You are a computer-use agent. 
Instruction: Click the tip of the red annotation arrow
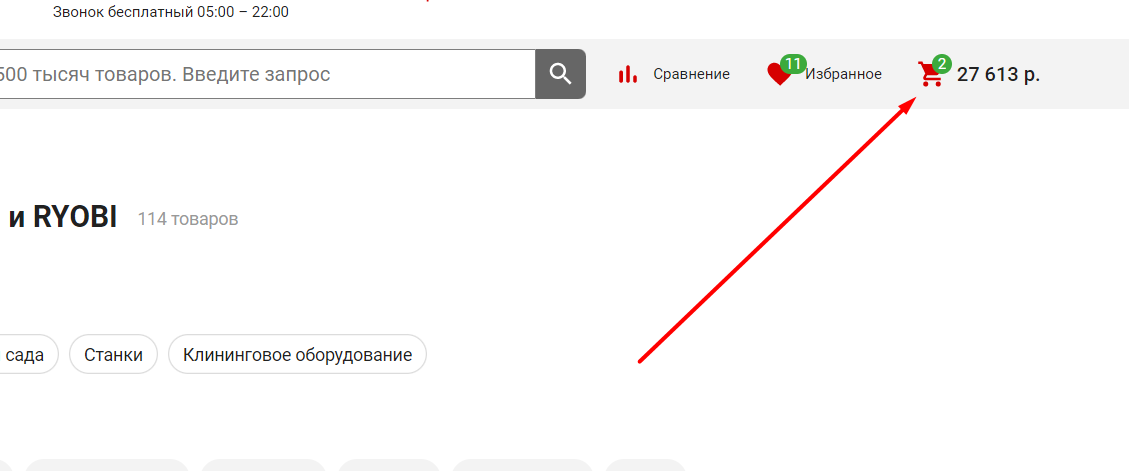tap(914, 100)
